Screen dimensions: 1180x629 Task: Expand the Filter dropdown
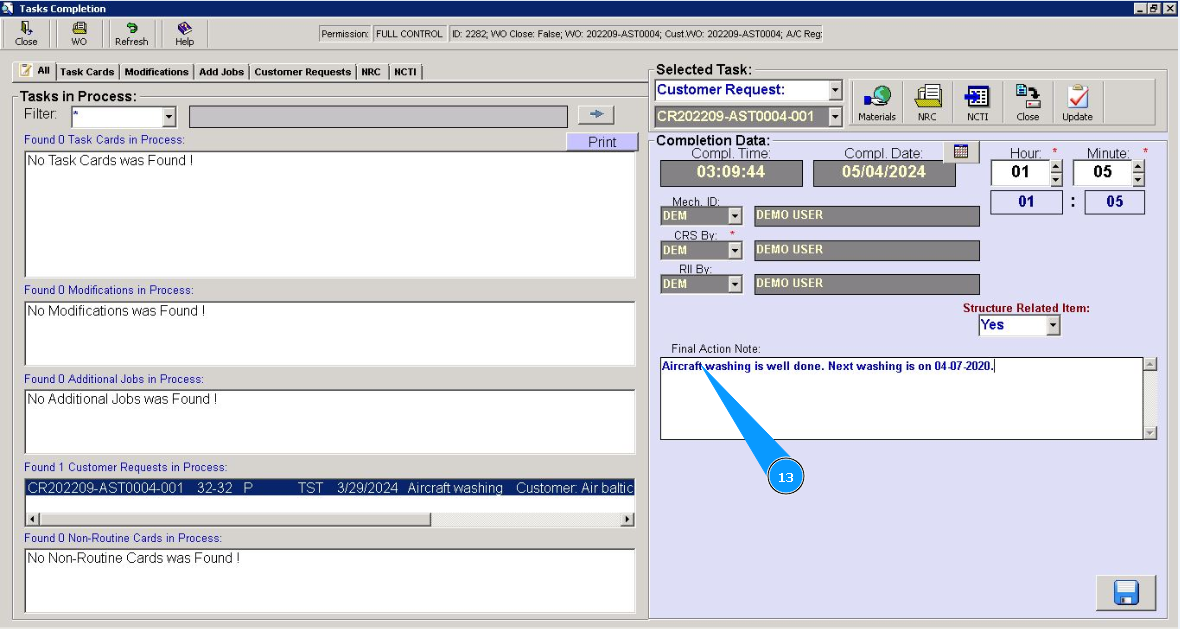169,117
